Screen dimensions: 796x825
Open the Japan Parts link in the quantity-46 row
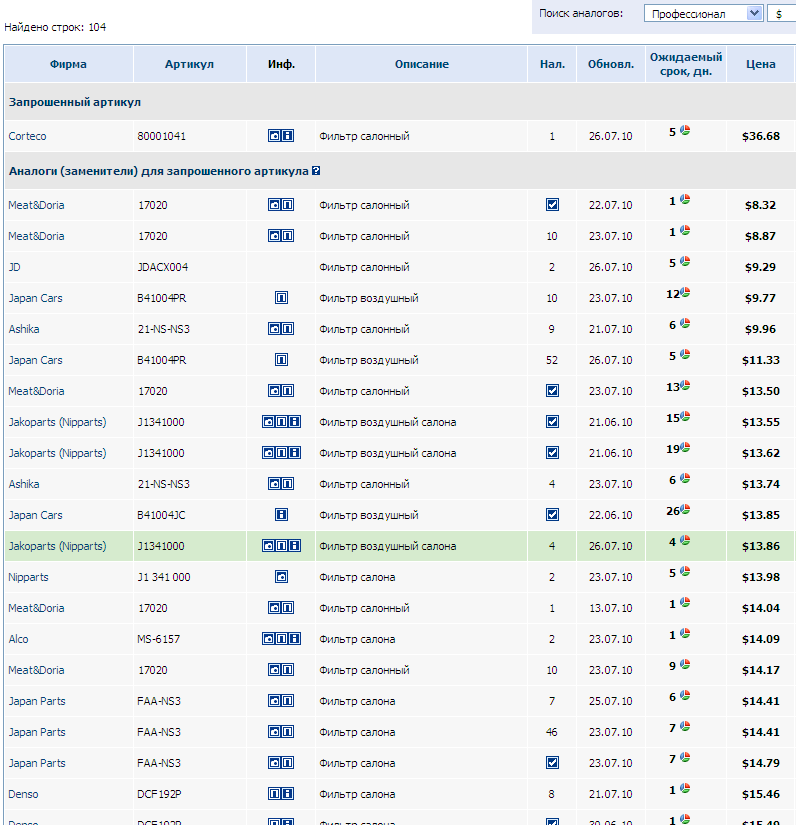[x=37, y=732]
